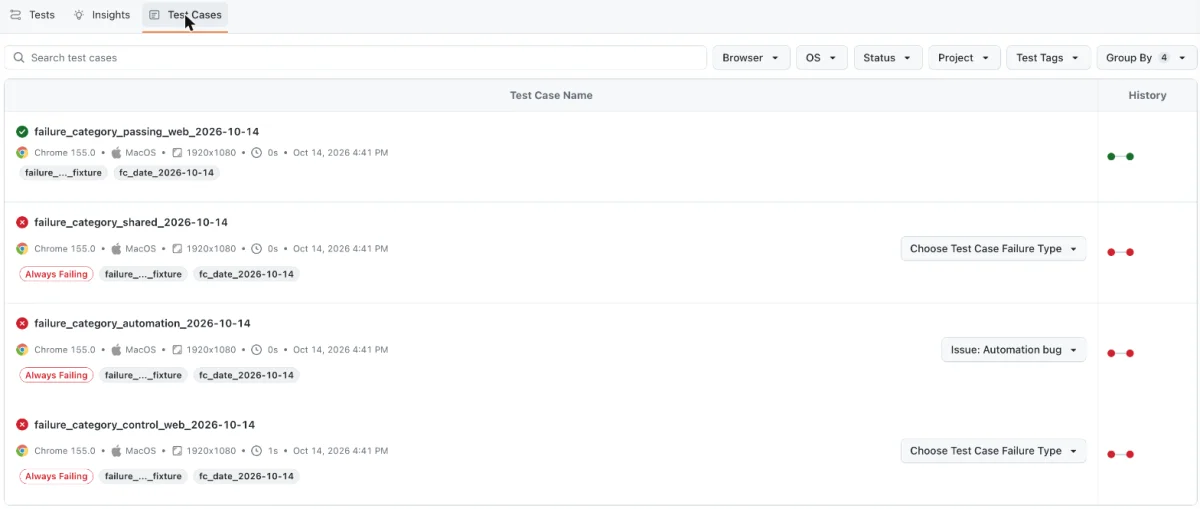The height and width of the screenshot is (509, 1200).
Task: Click the Tests tab icon
Action: point(15,15)
